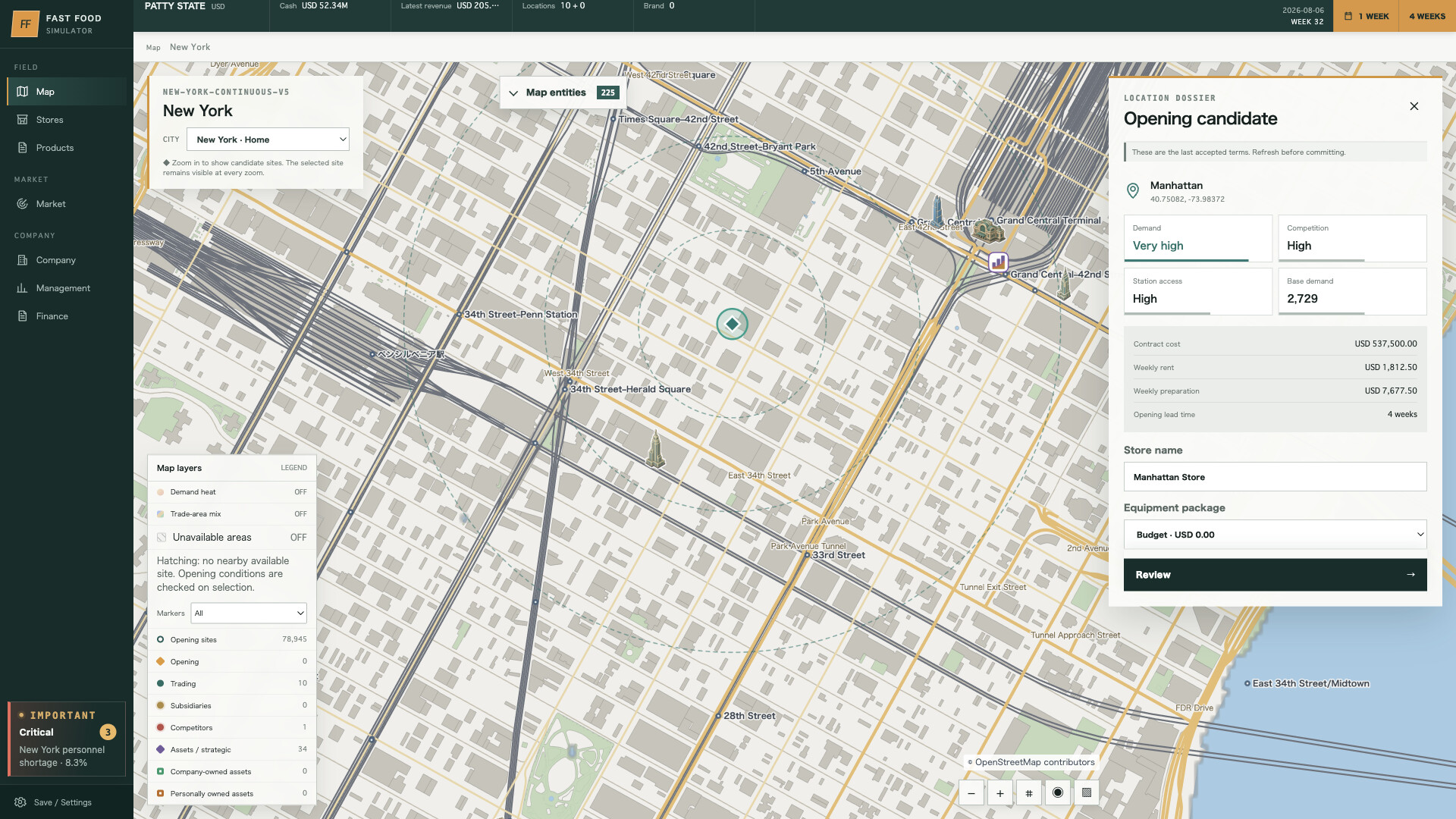The image size is (1456, 819).
Task: Open the Management page
Action: point(67,288)
